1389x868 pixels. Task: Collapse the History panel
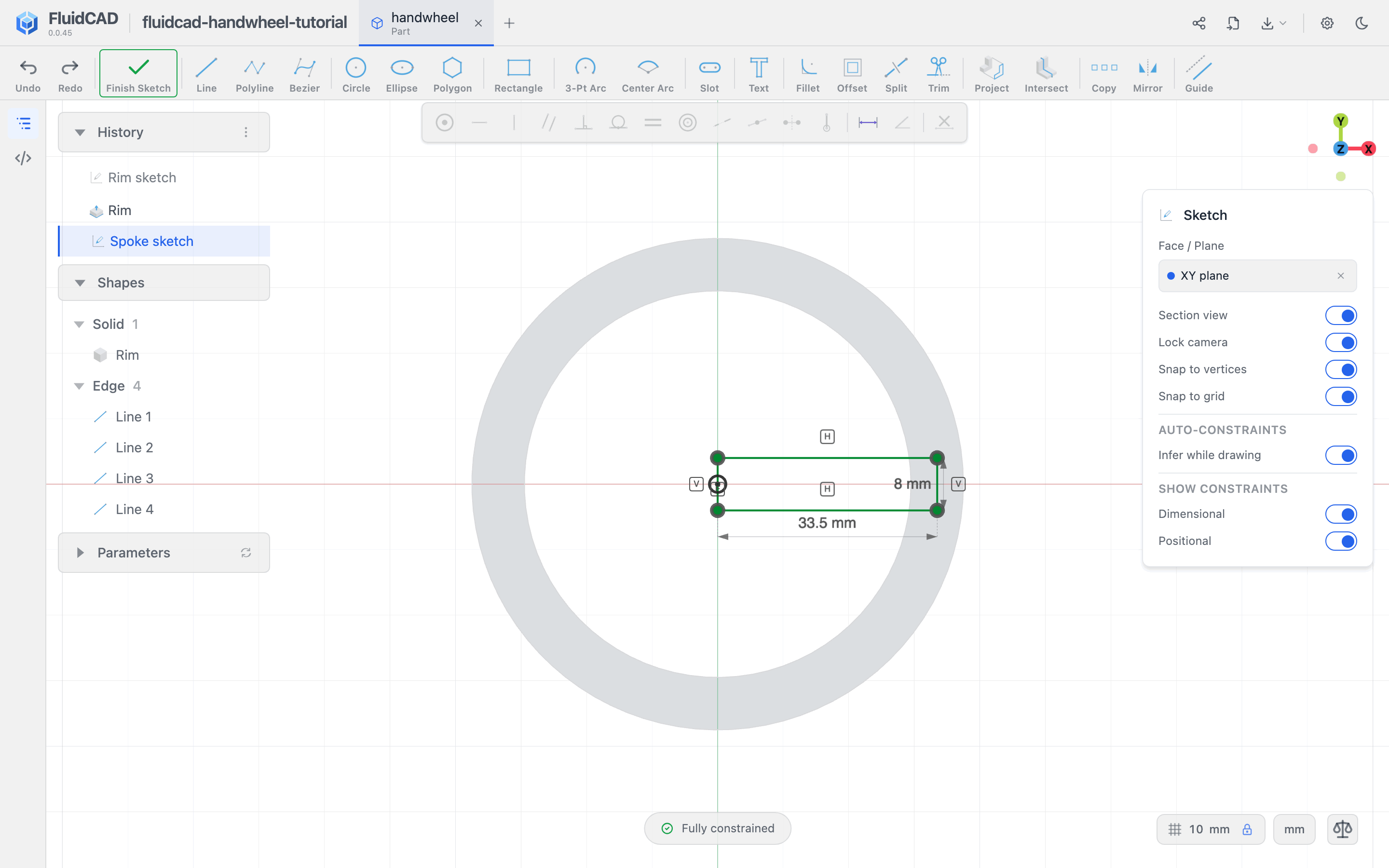(x=81, y=133)
